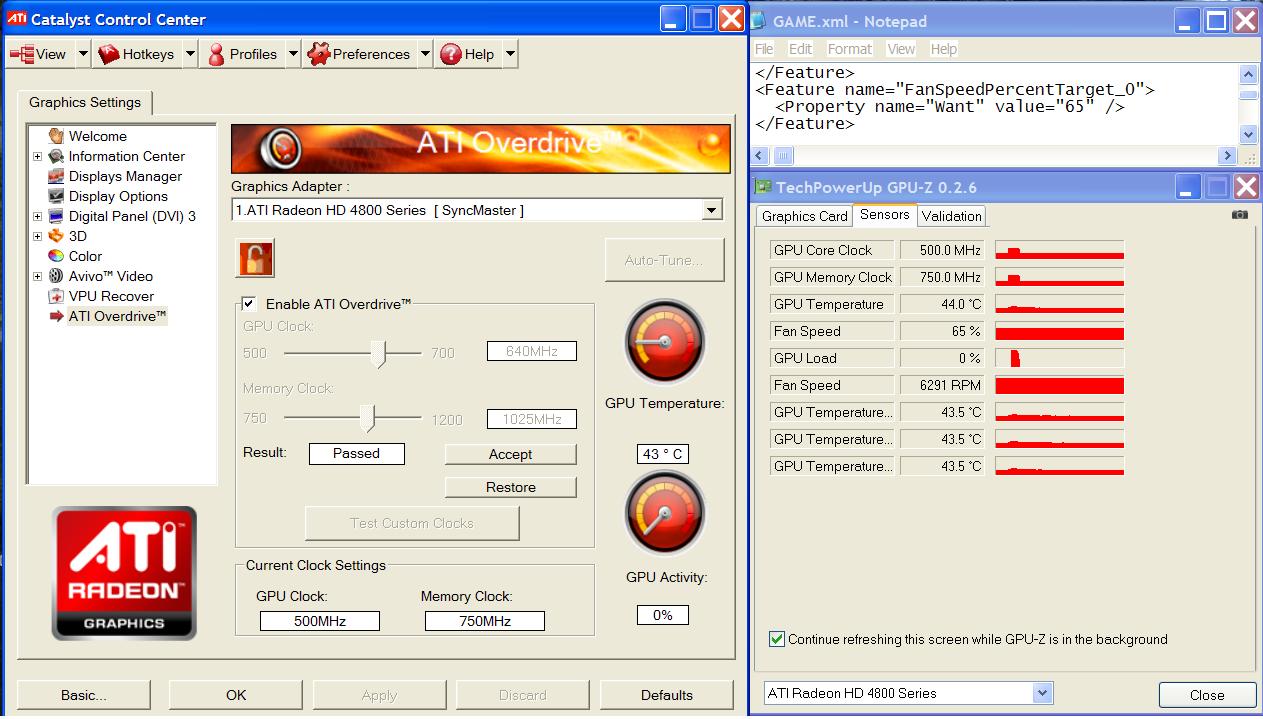Viewport: 1263px width, 719px height.
Task: Expand the View dropdown arrow
Action: point(83,54)
